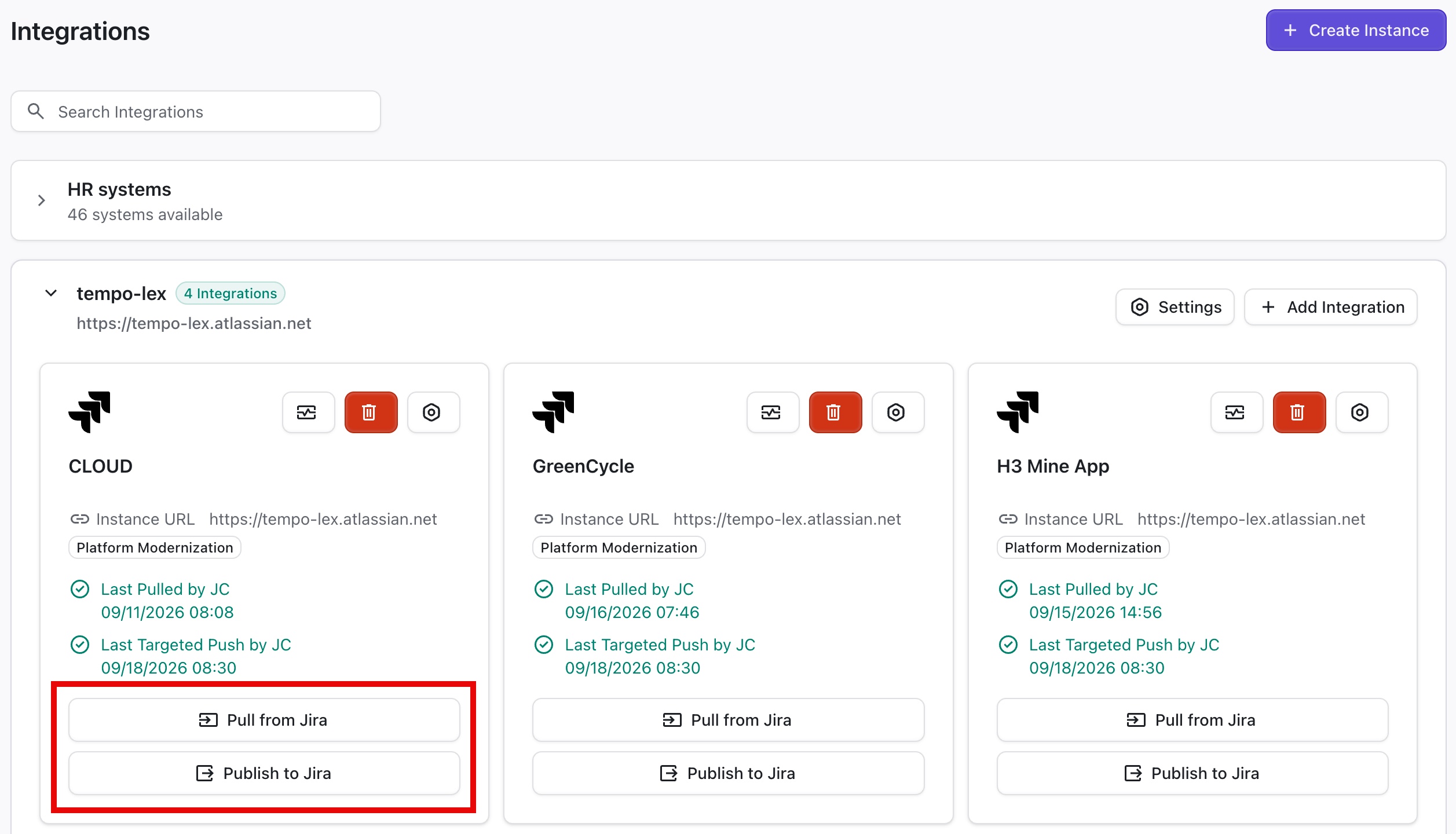Image resolution: width=1456 pixels, height=834 pixels.
Task: Click the 09/11/2026 08:08 pull timestamp
Action: click(x=167, y=612)
